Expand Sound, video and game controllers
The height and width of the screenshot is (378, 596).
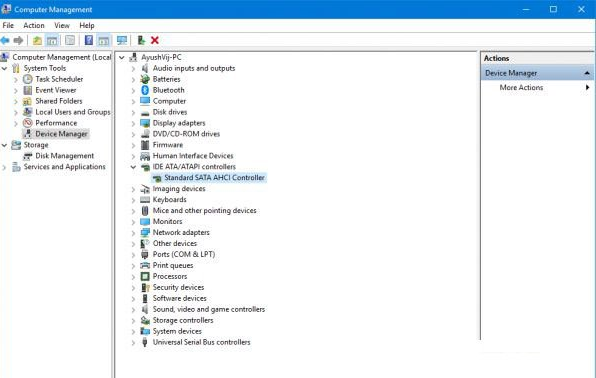coord(133,310)
